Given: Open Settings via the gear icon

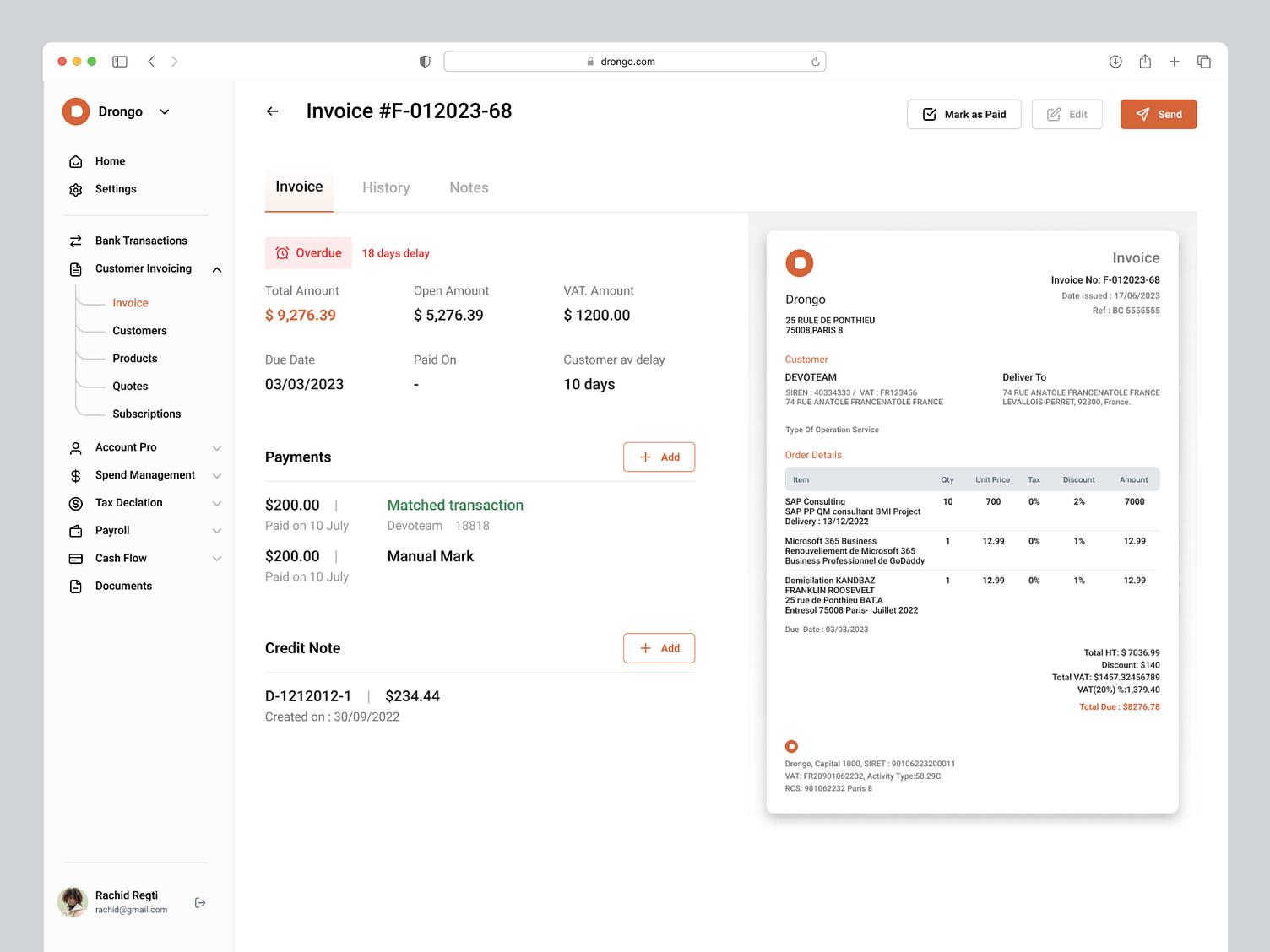Looking at the screenshot, I should pyautogui.click(x=76, y=189).
